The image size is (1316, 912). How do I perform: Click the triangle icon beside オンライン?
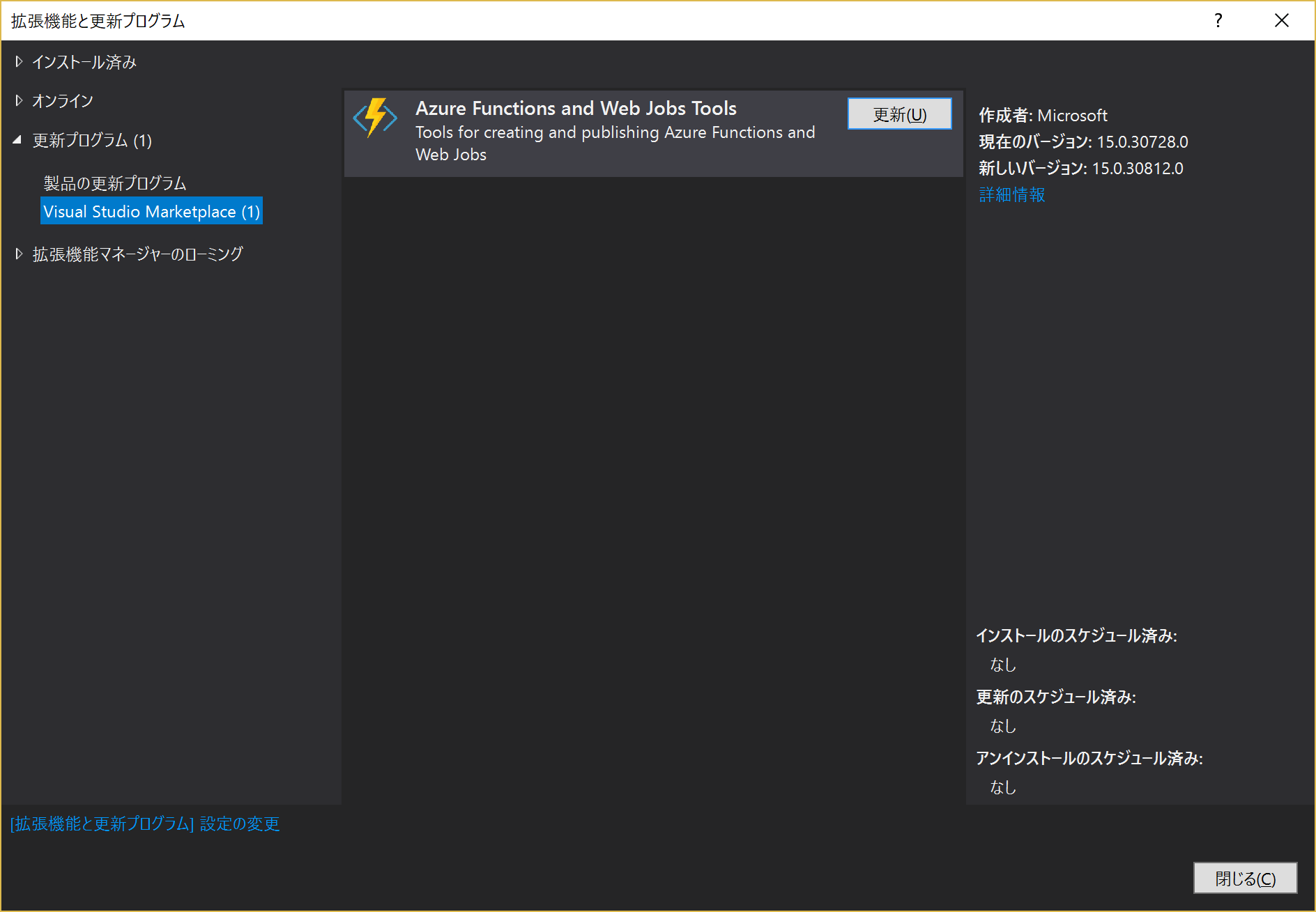[x=17, y=100]
